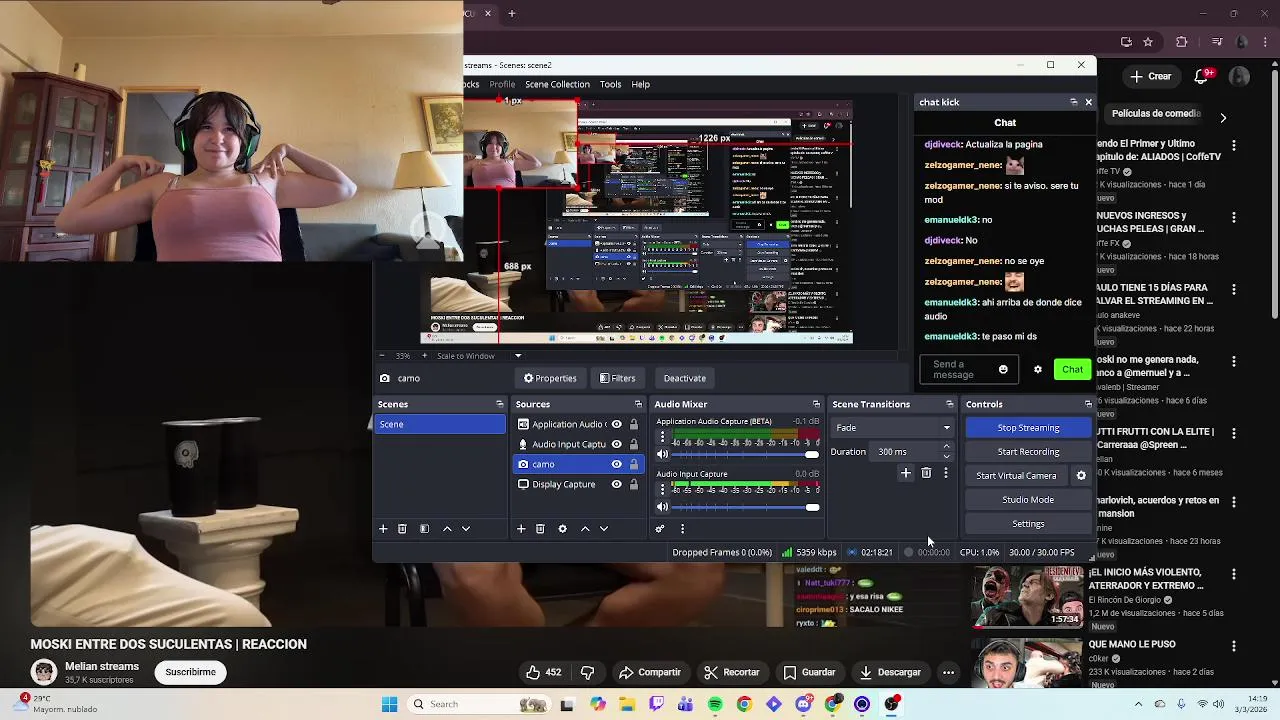Open Audio Input Capture mixer options menu
The height and width of the screenshot is (720, 1280).
tap(661, 490)
